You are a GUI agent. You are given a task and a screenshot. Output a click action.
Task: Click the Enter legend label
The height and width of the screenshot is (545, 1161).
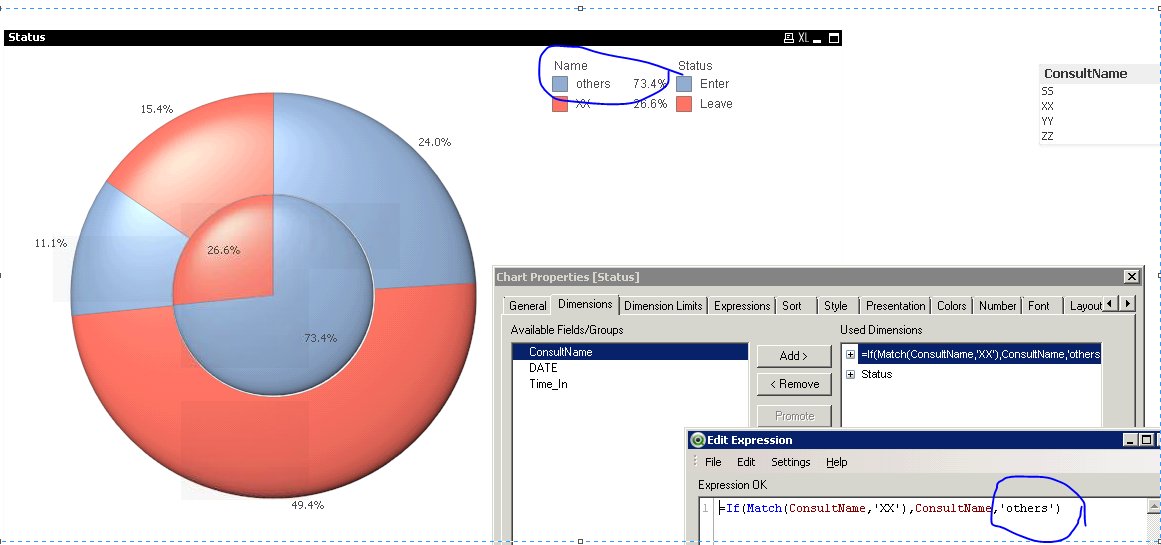tap(715, 84)
